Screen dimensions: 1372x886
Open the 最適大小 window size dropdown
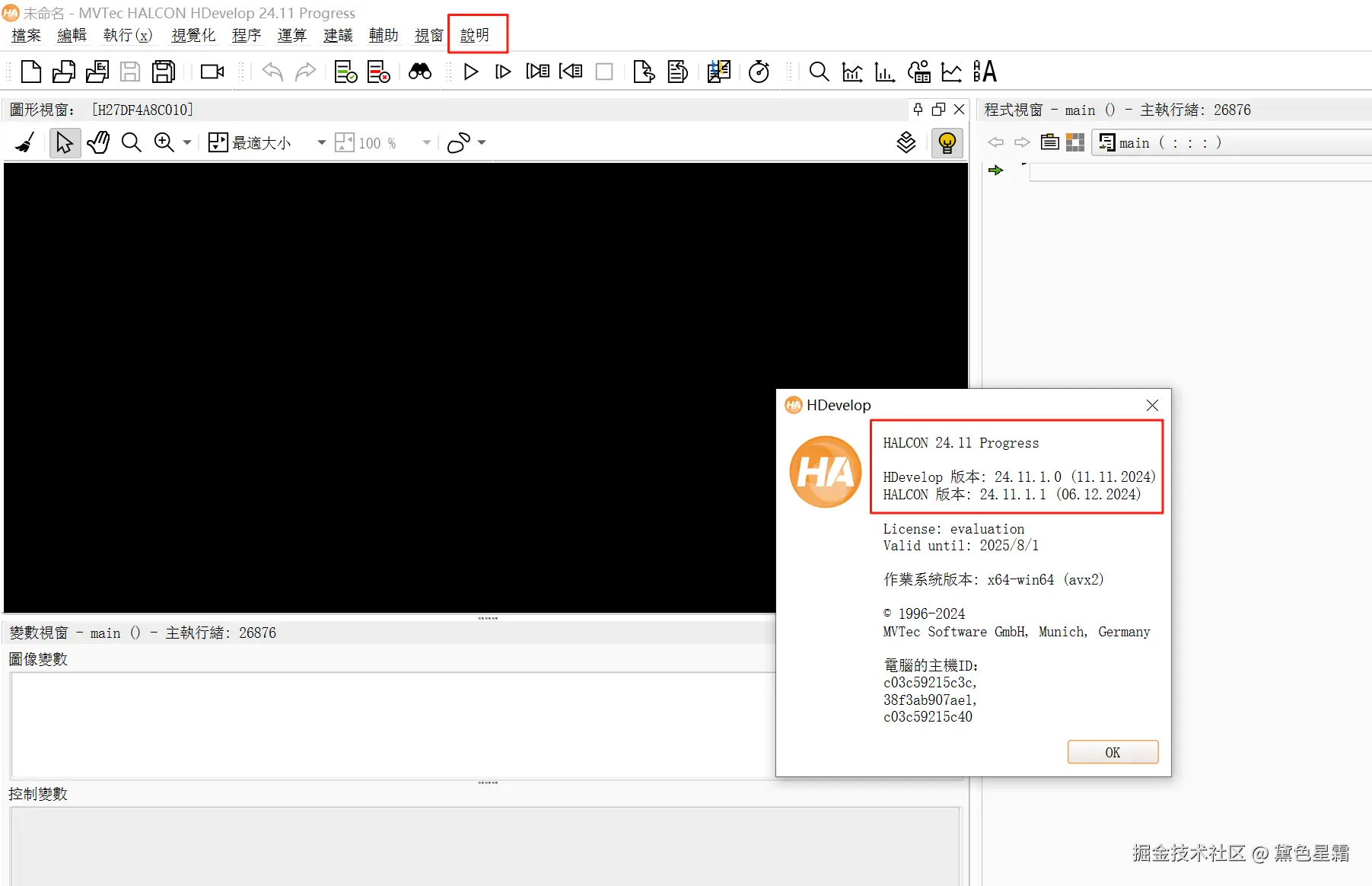pos(321,142)
